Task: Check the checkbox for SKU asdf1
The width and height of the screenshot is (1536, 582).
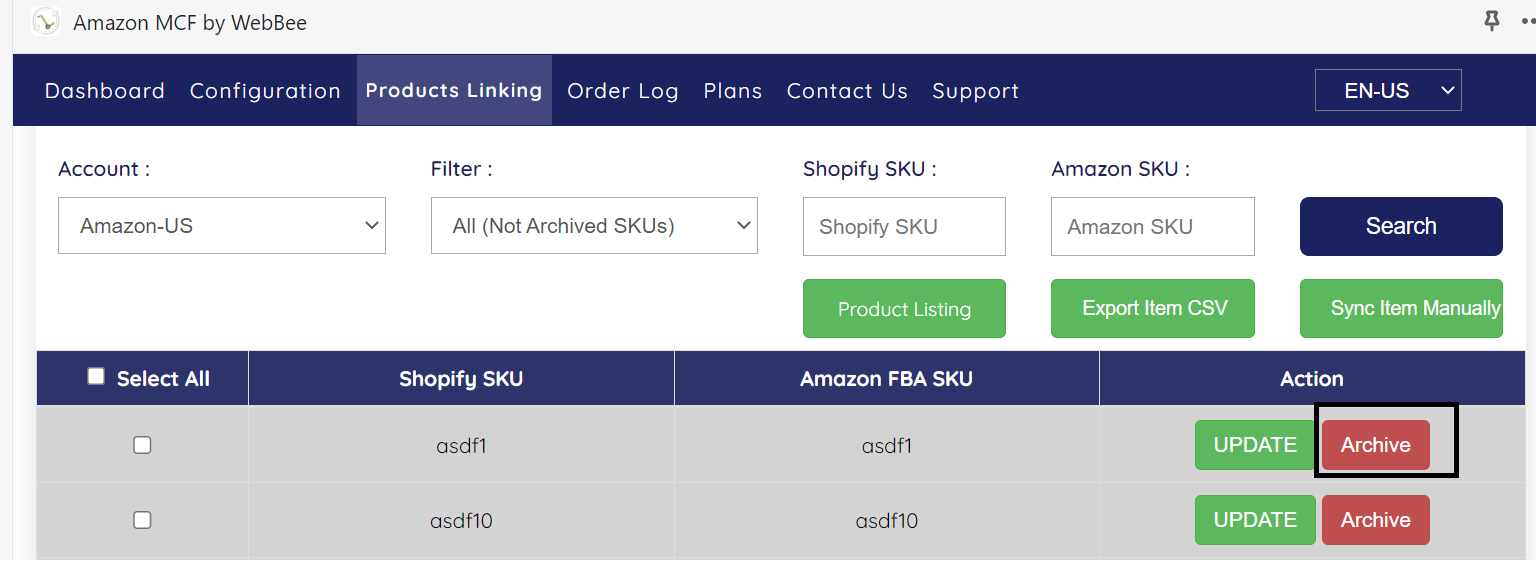Action: [142, 445]
